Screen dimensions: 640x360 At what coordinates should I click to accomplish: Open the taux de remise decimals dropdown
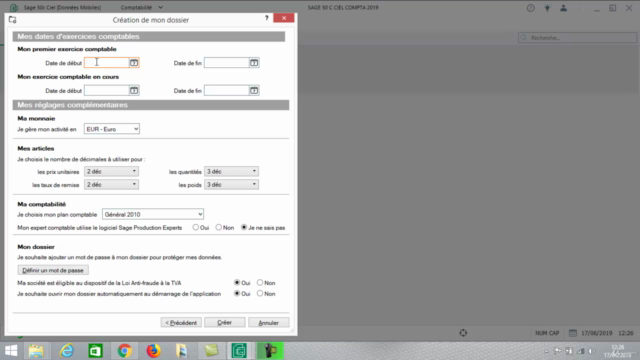[111, 184]
